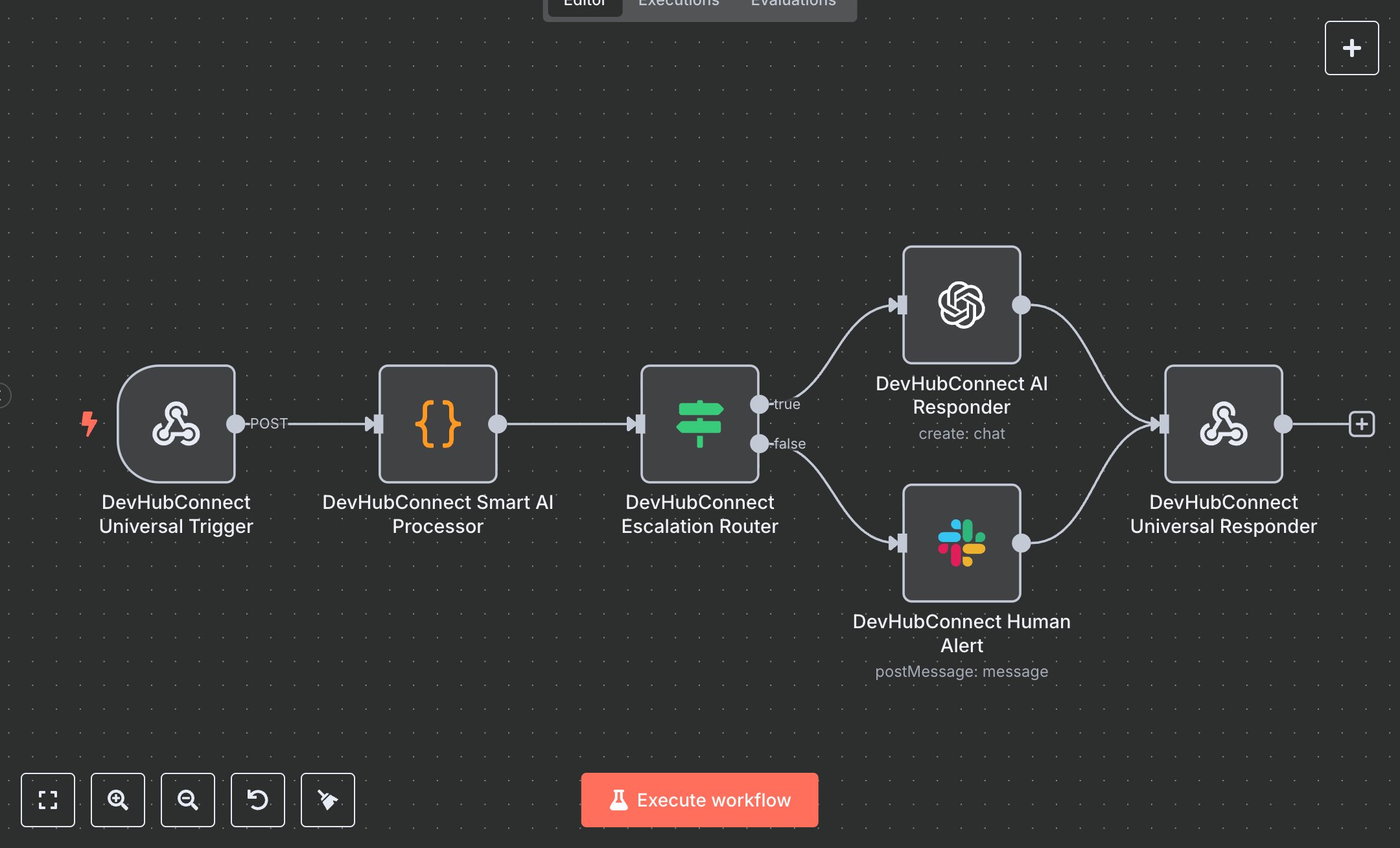Click the tidy up workflow icon
The height and width of the screenshot is (848, 1400).
(x=328, y=800)
